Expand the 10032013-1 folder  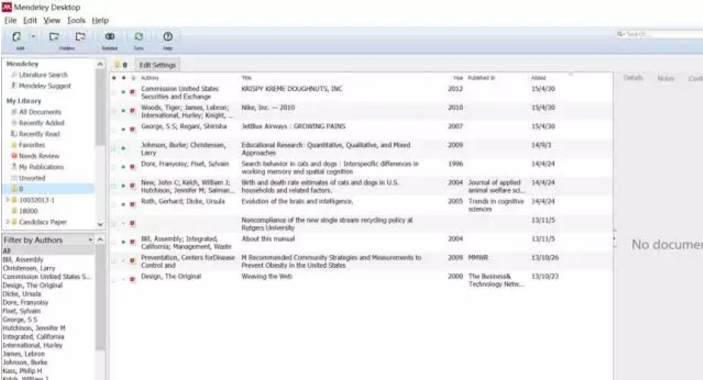pos(7,200)
